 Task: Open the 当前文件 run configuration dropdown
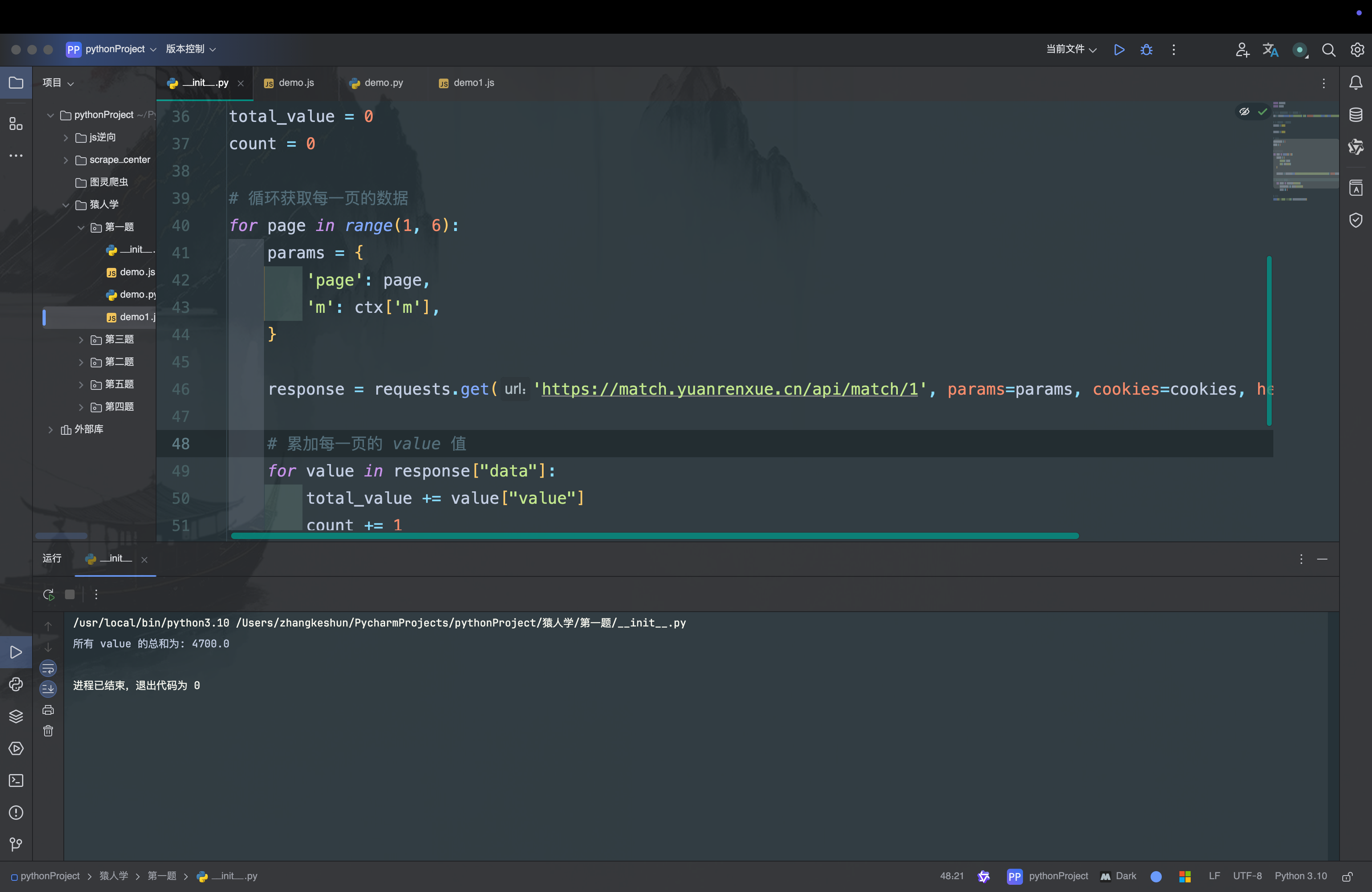click(x=1070, y=50)
